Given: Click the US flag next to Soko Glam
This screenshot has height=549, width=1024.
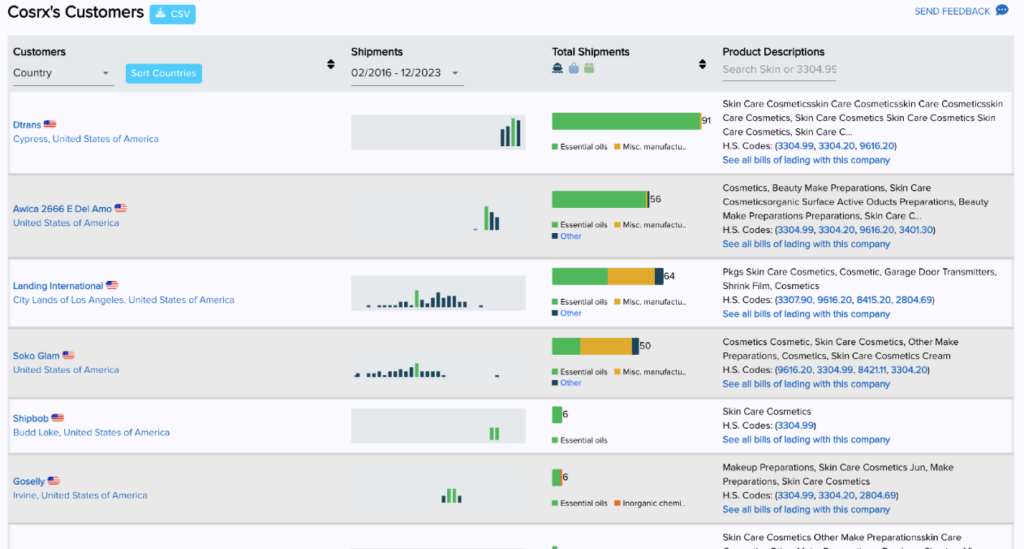Looking at the screenshot, I should point(69,355).
